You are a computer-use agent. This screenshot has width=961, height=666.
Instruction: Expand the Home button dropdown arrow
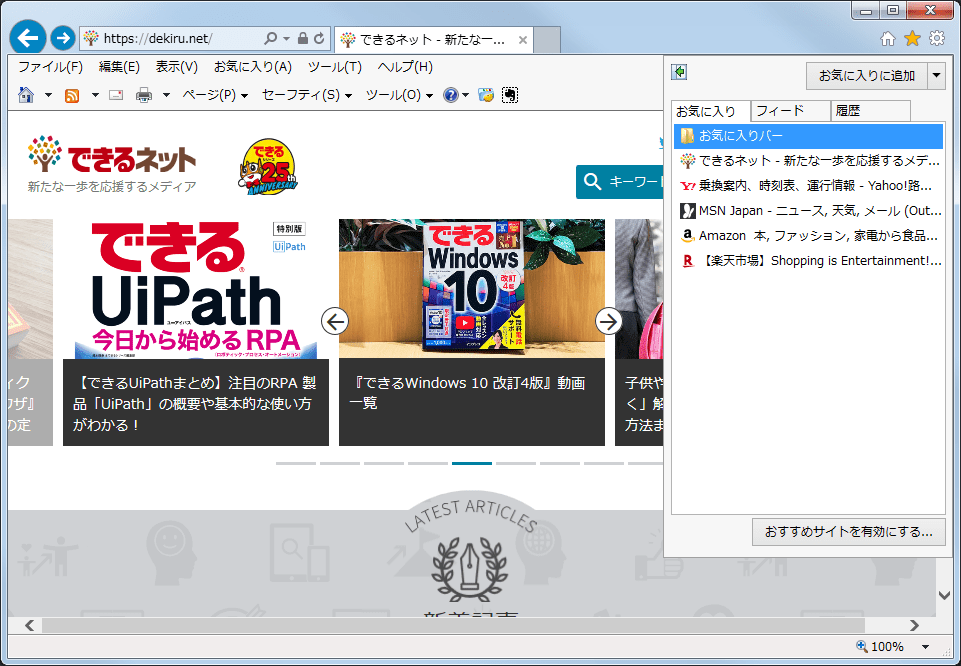(x=48, y=96)
